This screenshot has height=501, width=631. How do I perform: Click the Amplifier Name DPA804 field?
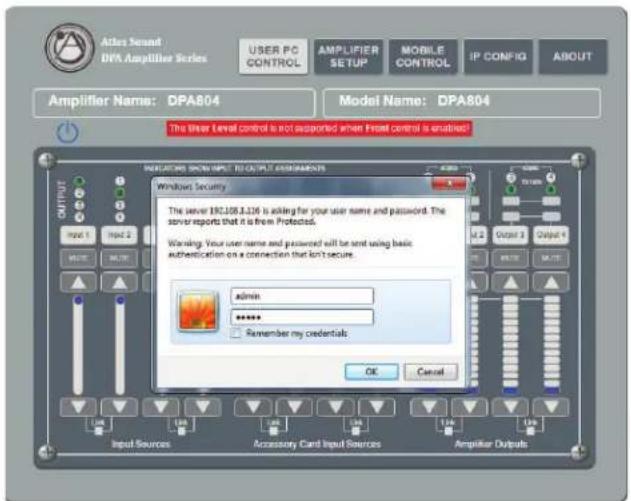[x=174, y=103]
